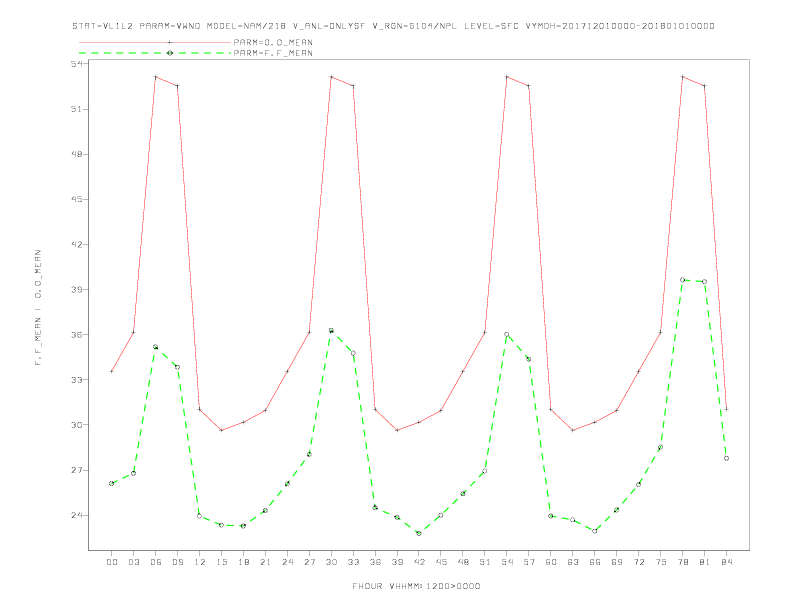
Task: Click the y-axis tick label 45
Action: click(77, 199)
